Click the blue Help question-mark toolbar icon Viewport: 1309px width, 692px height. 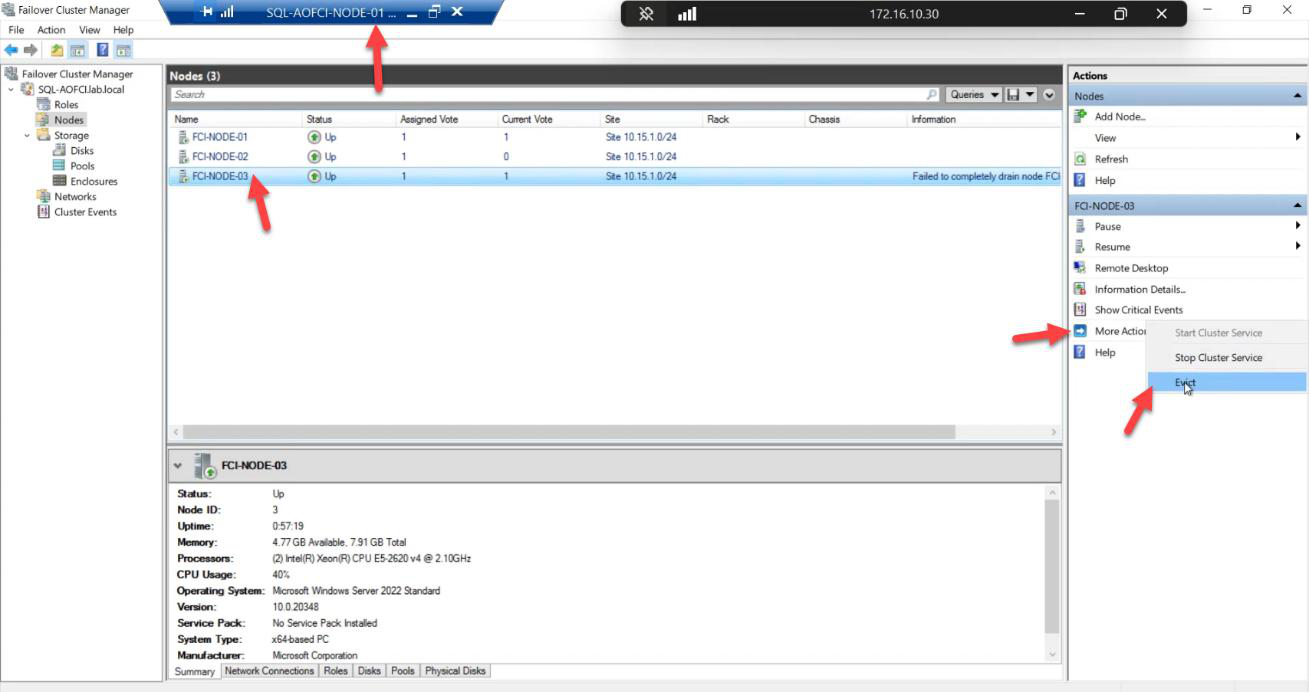tap(102, 50)
